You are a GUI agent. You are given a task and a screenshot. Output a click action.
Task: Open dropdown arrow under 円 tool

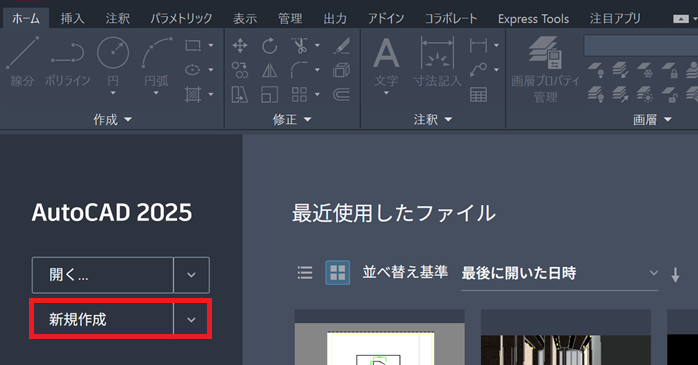[113, 93]
